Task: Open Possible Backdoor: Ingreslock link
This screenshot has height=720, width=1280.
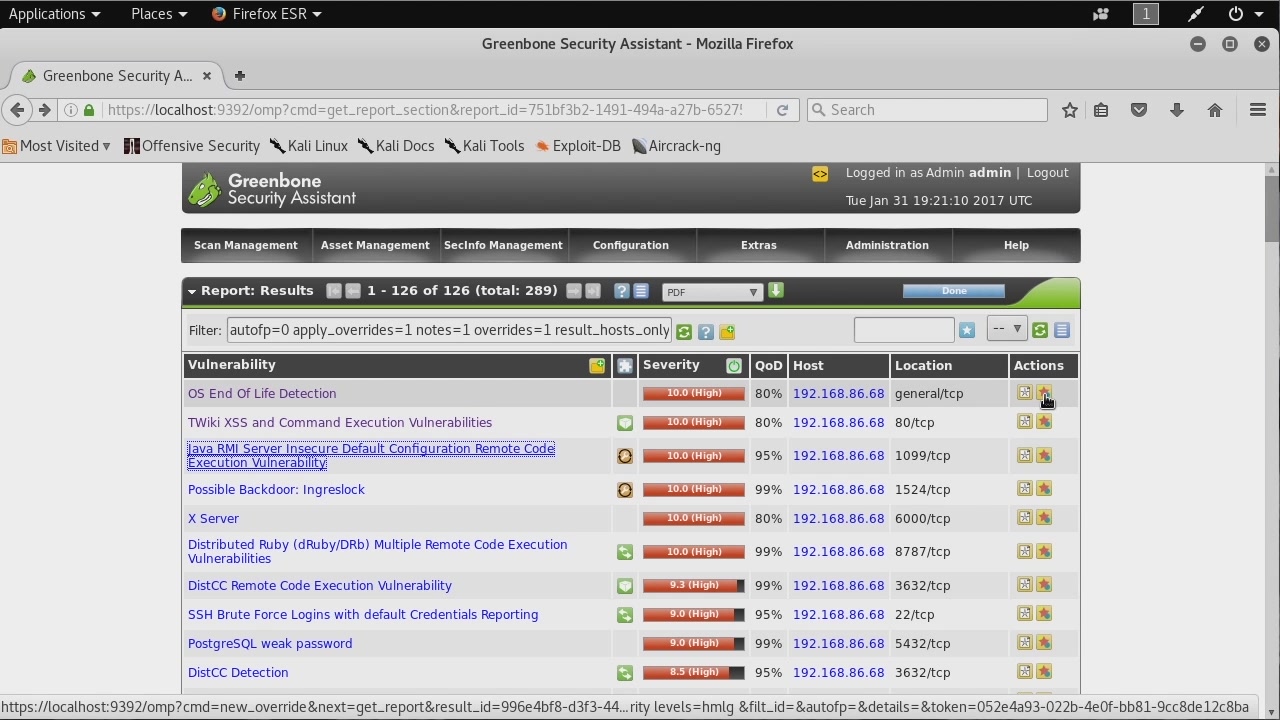Action: point(276,490)
